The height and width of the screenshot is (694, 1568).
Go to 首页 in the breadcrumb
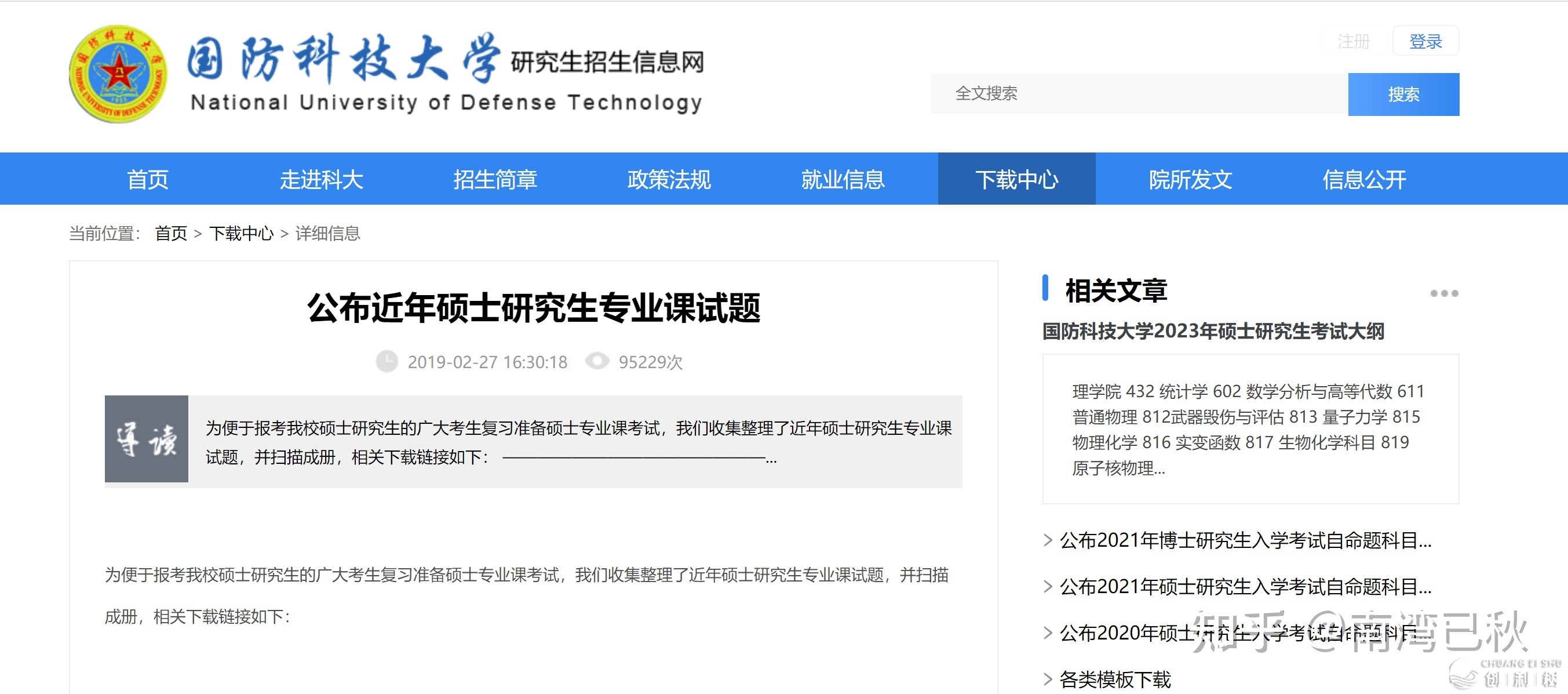coord(171,234)
